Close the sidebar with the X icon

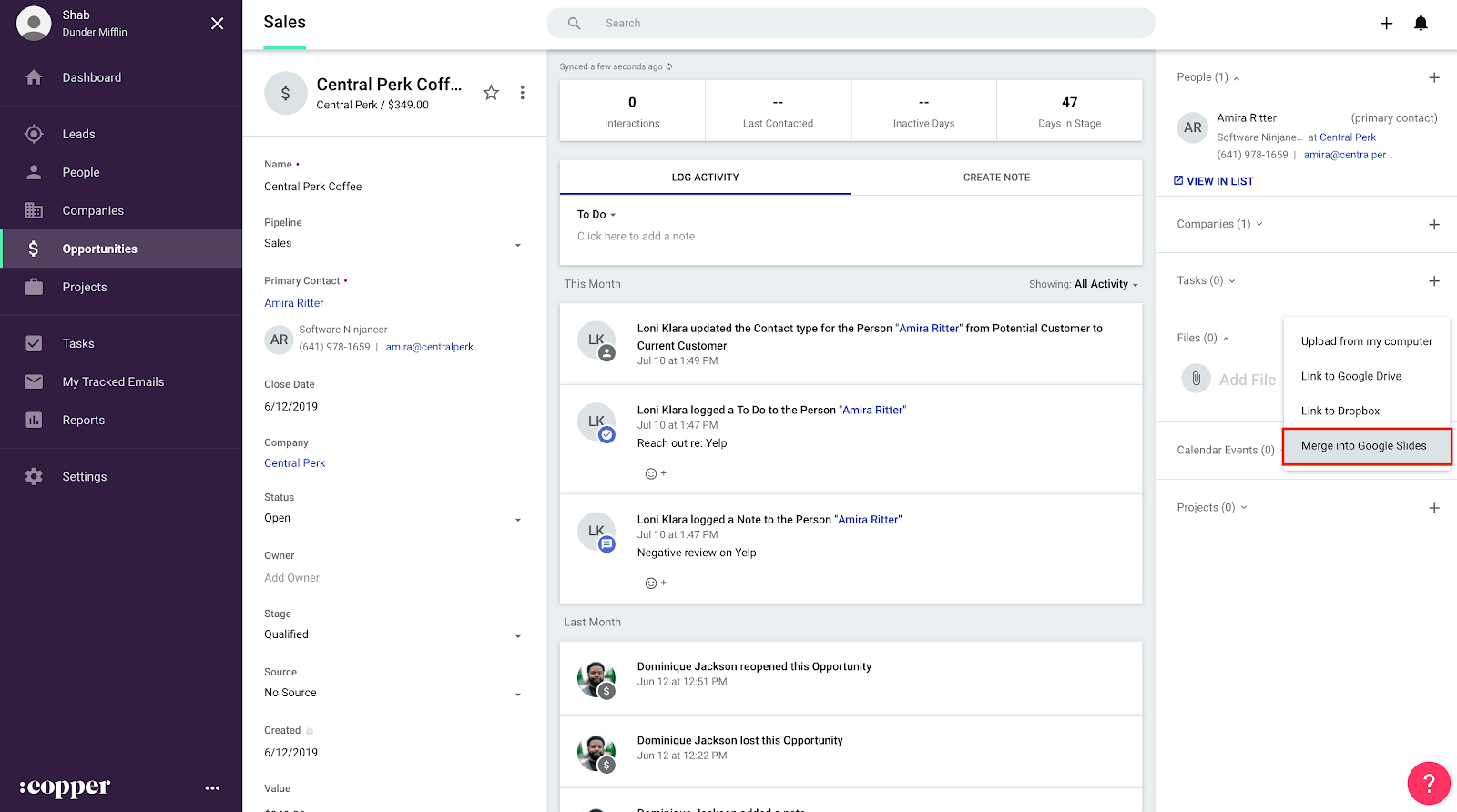pos(217,24)
